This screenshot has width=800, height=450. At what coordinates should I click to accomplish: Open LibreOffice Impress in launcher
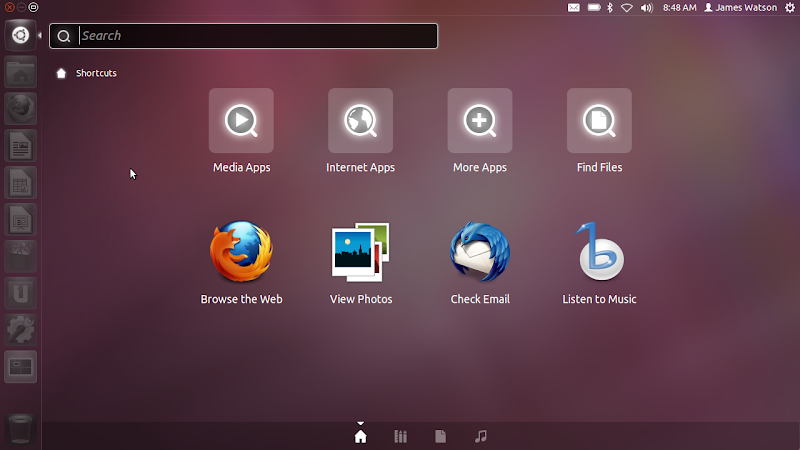(x=20, y=219)
